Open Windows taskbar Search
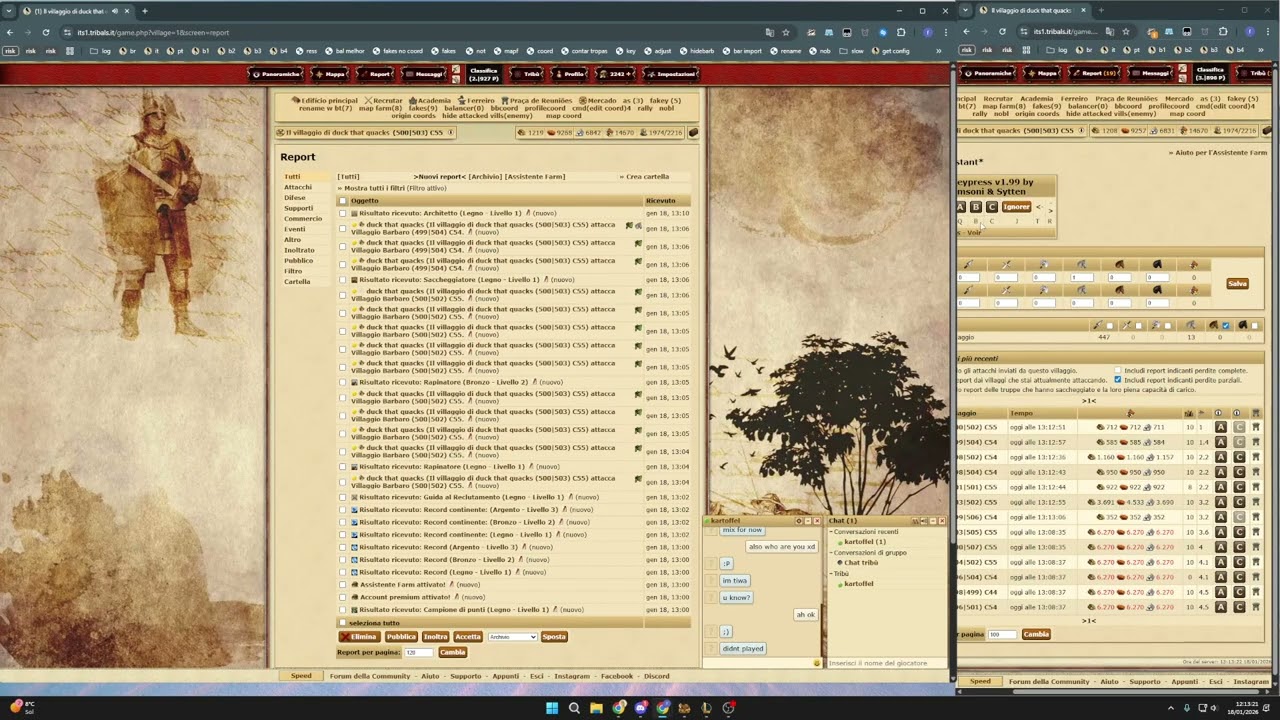This screenshot has height=720, width=1280. (x=574, y=708)
